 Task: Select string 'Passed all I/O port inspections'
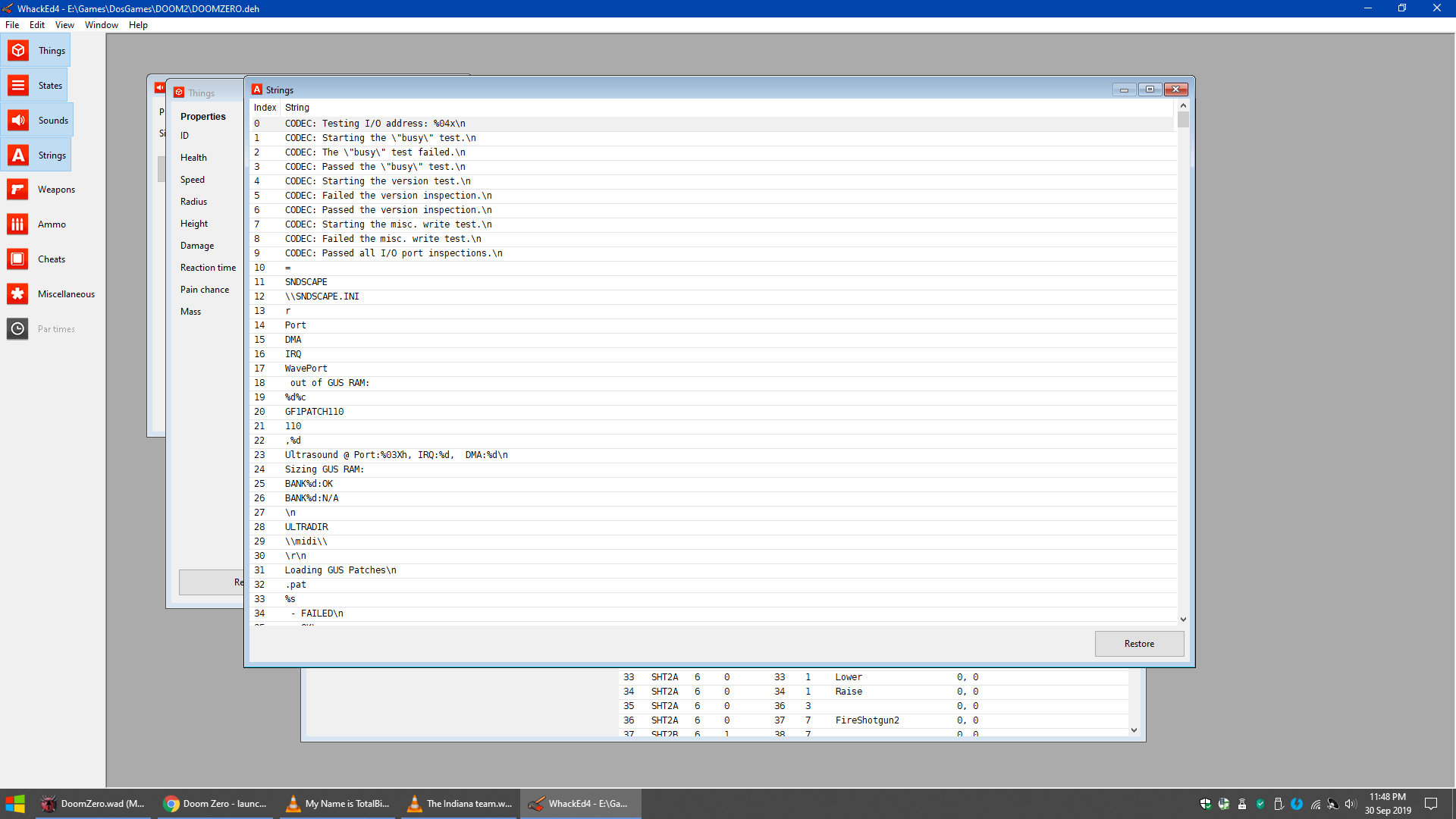(x=713, y=253)
